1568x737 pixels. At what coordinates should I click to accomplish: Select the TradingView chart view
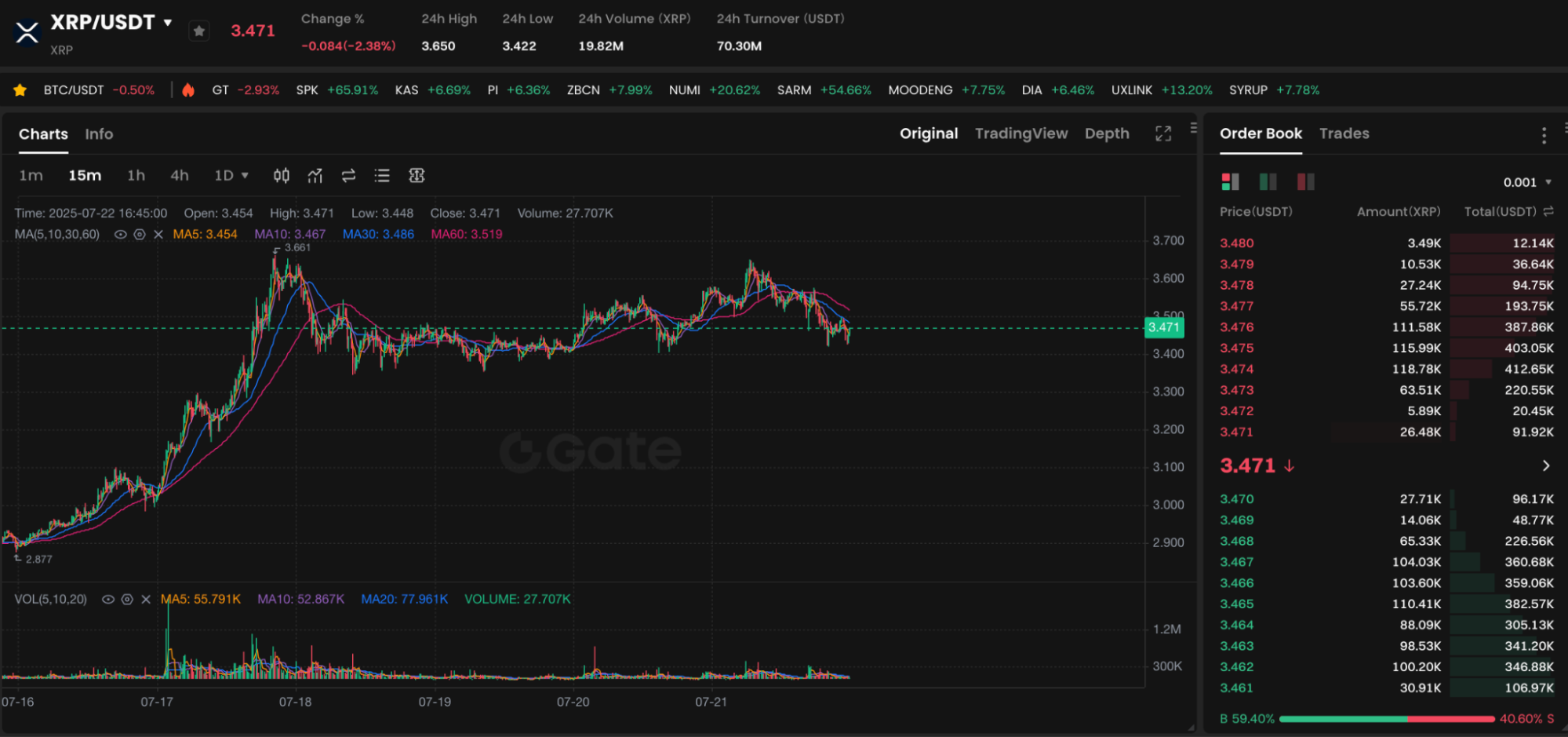1021,133
